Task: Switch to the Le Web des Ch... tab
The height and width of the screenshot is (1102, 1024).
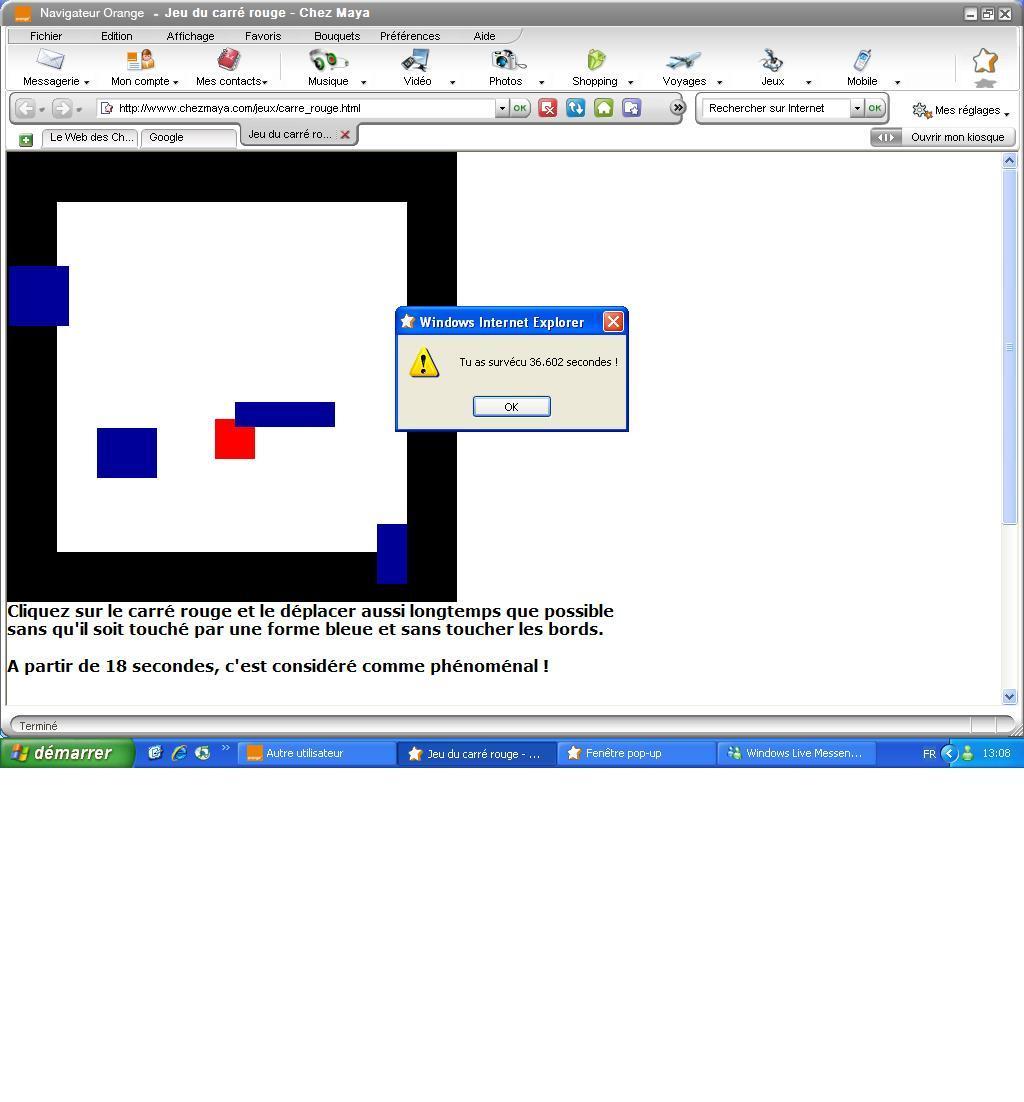Action: point(90,138)
